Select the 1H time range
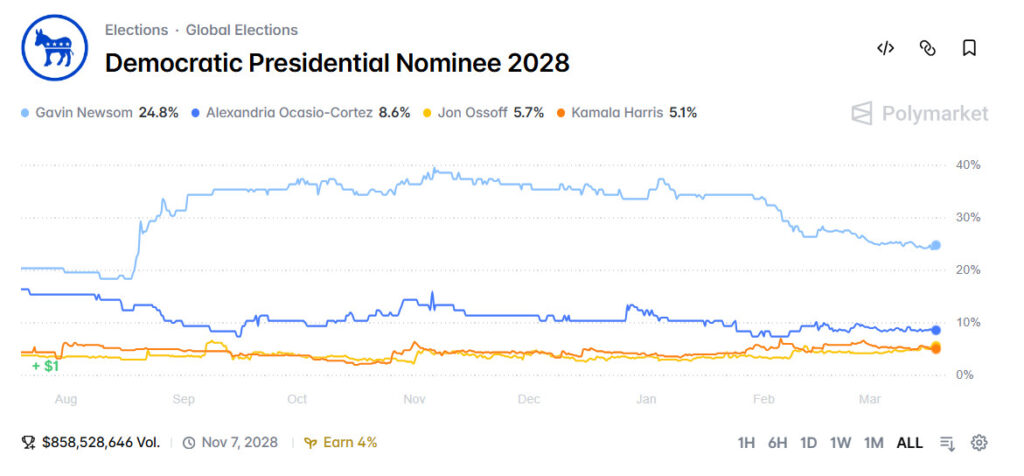The height and width of the screenshot is (476, 1024). pos(746,442)
